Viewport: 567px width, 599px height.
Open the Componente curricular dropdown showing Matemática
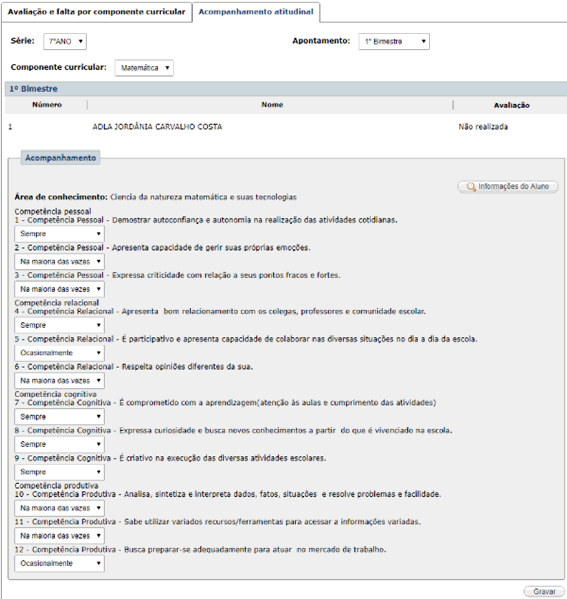coord(144,68)
